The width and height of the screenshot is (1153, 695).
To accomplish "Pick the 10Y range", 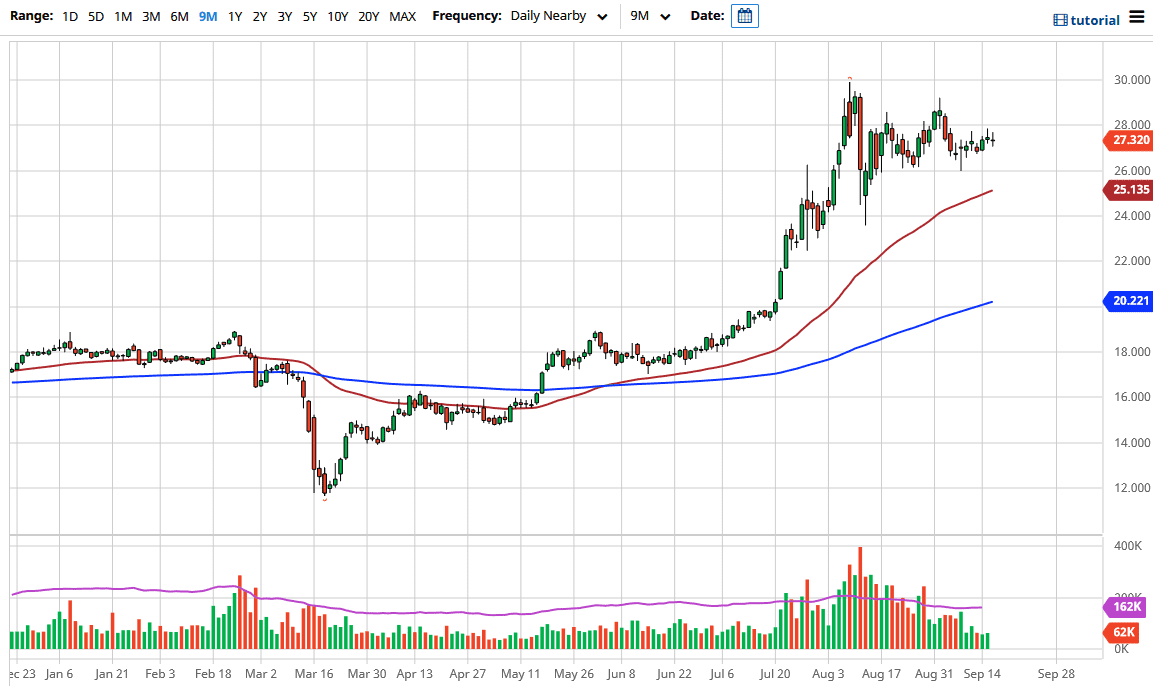I will coord(338,17).
